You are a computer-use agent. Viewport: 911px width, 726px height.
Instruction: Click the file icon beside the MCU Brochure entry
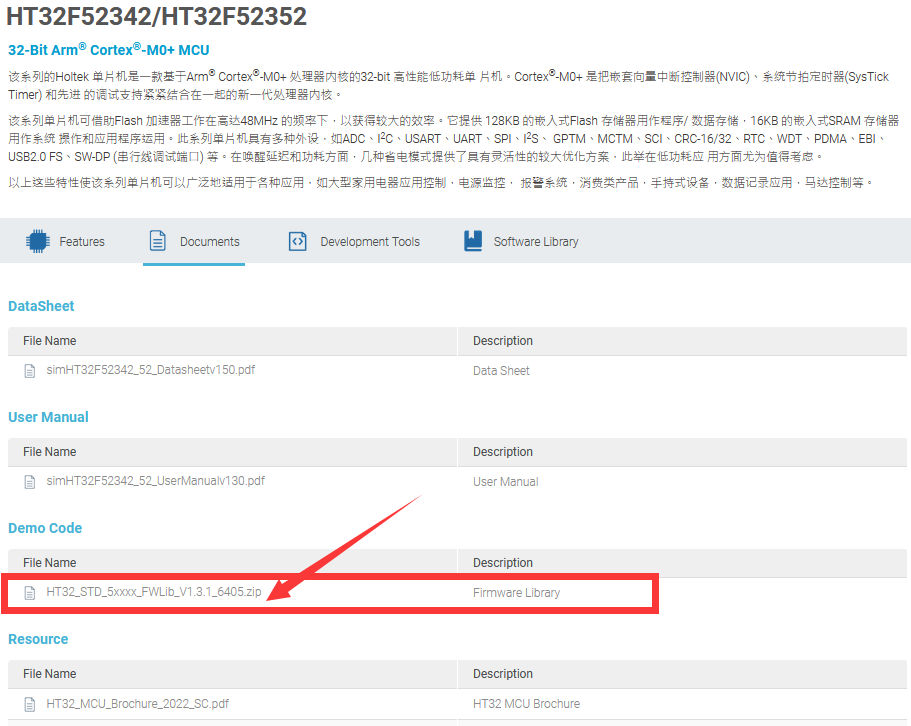click(30, 703)
